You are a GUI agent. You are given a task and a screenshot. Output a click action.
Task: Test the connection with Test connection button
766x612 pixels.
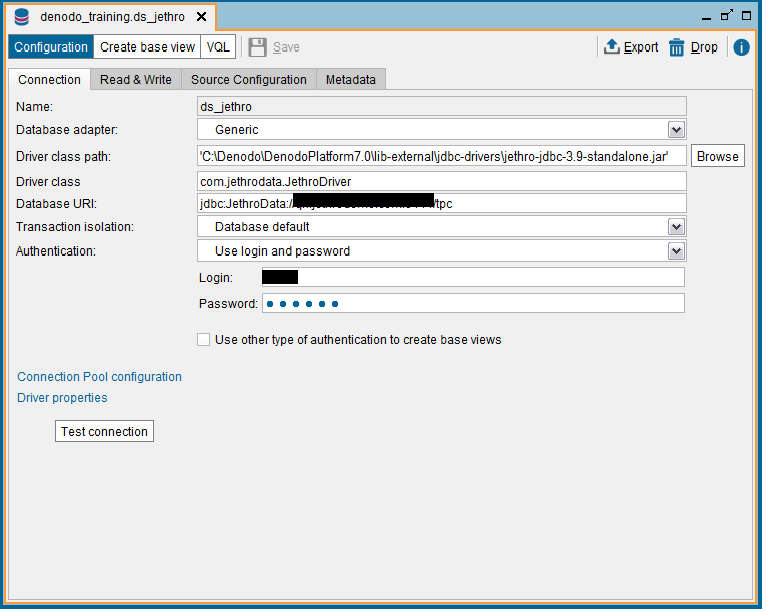point(104,432)
